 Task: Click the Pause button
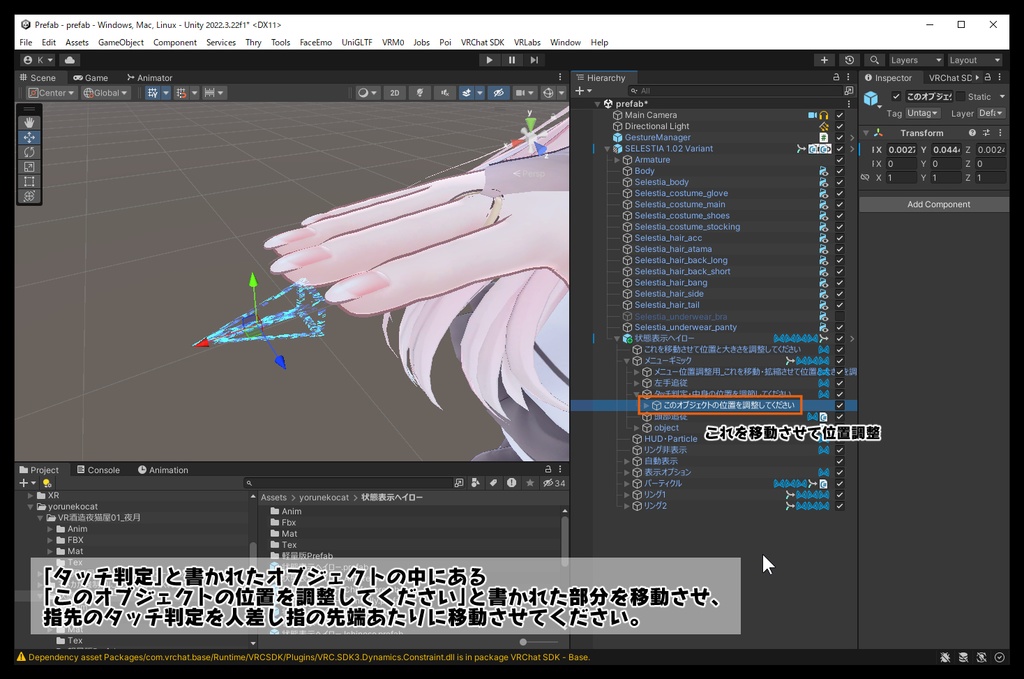[x=511, y=60]
